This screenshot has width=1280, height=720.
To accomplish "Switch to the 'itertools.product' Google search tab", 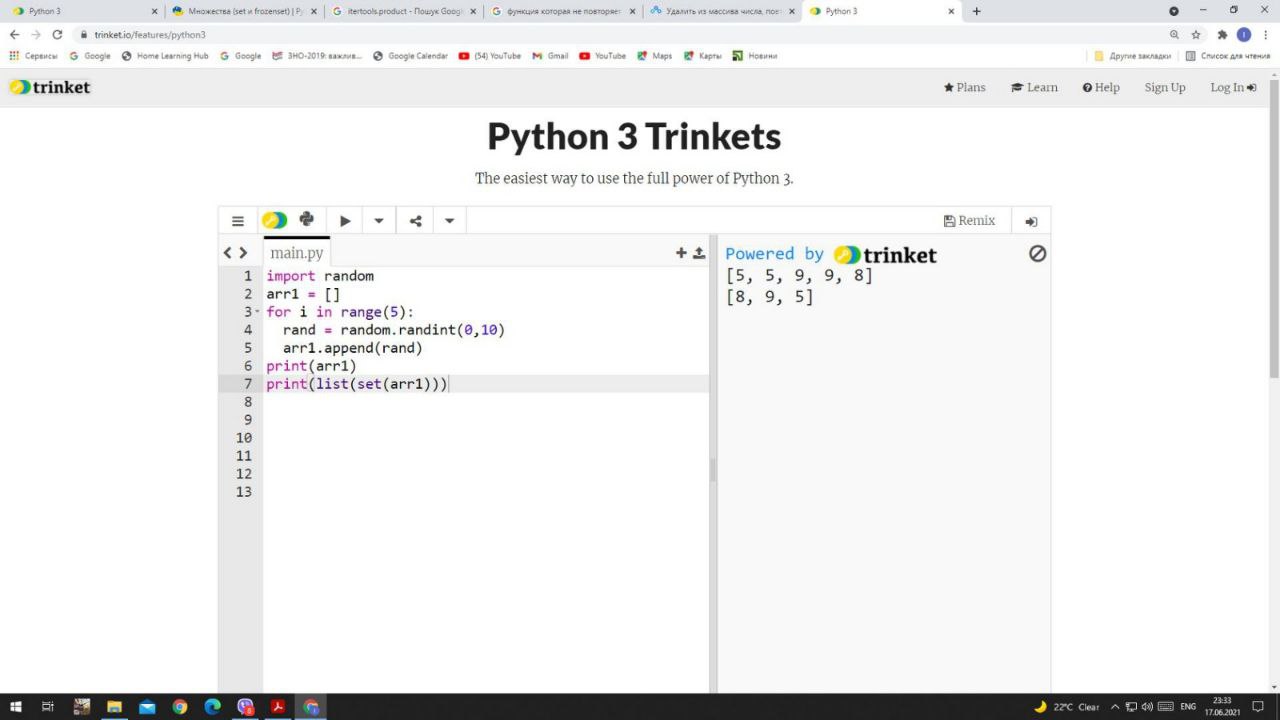I will click(404, 11).
